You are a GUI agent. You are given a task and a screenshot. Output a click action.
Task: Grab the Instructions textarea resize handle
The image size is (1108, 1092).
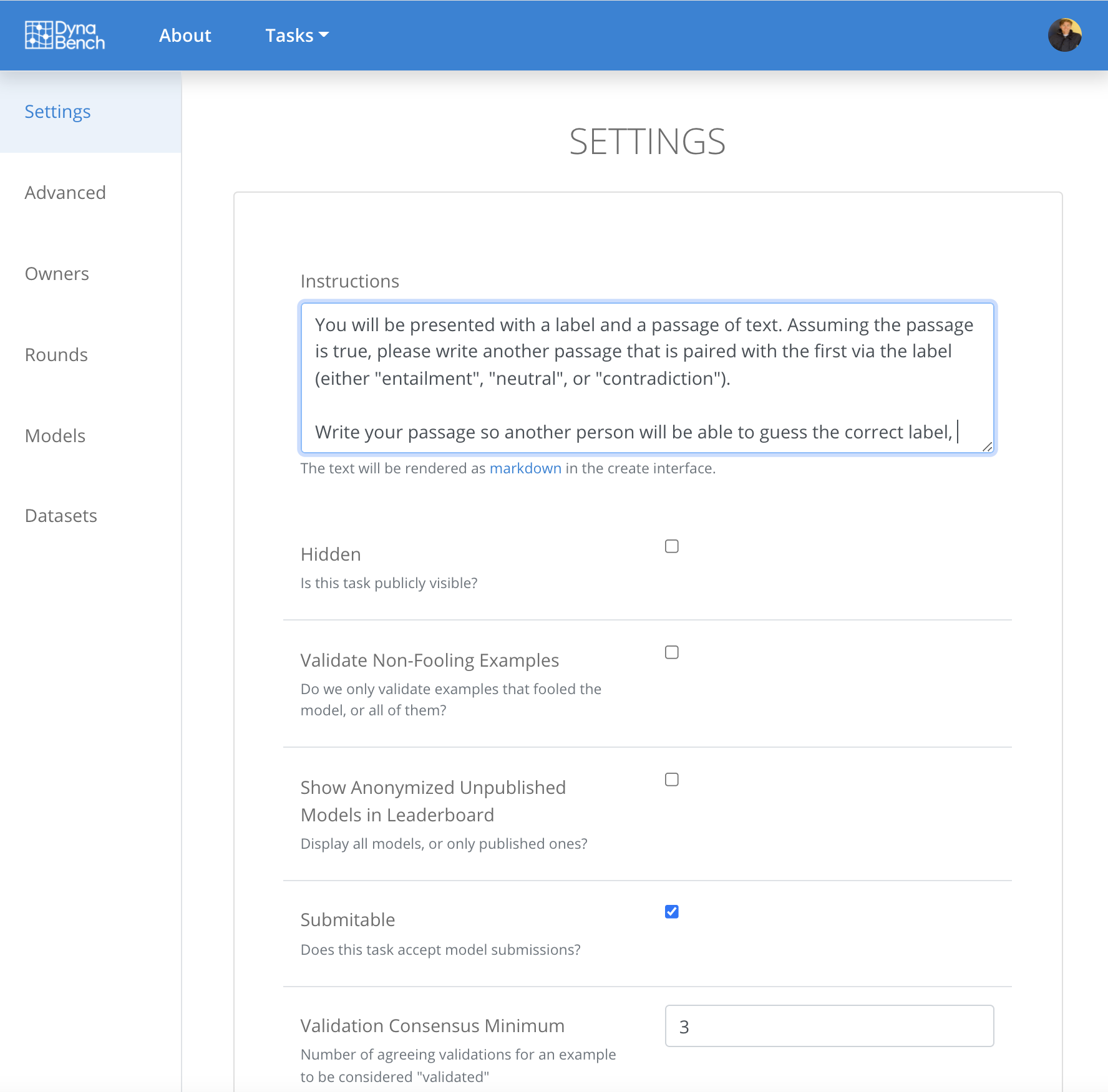pos(987,447)
